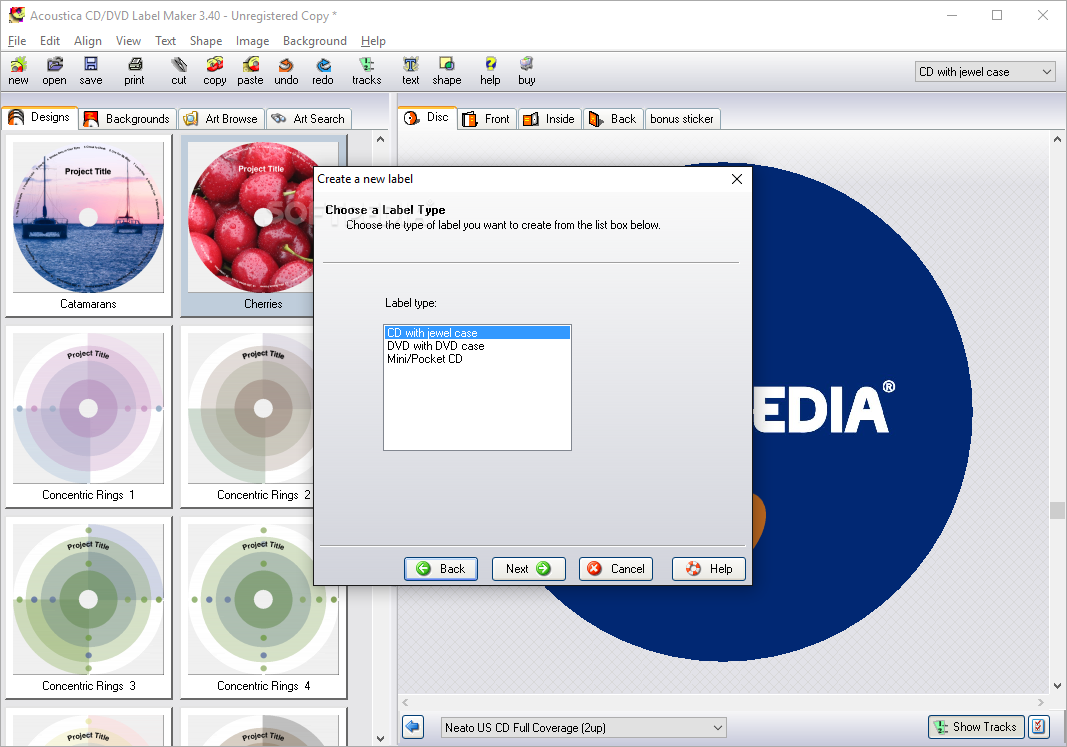Cut selection with the cut icon
This screenshot has height=747, width=1067.
click(x=179, y=71)
